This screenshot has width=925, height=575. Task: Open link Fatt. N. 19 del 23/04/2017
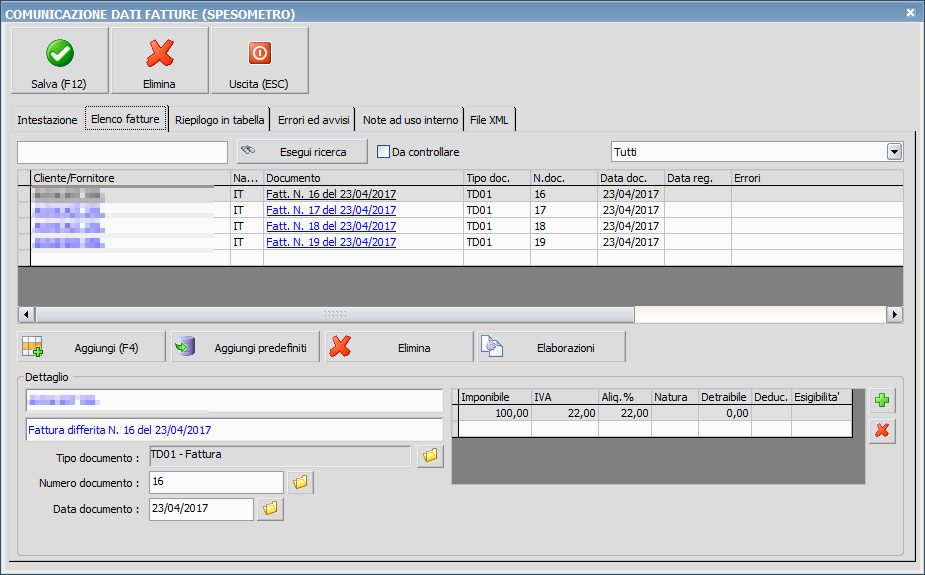tap(331, 242)
